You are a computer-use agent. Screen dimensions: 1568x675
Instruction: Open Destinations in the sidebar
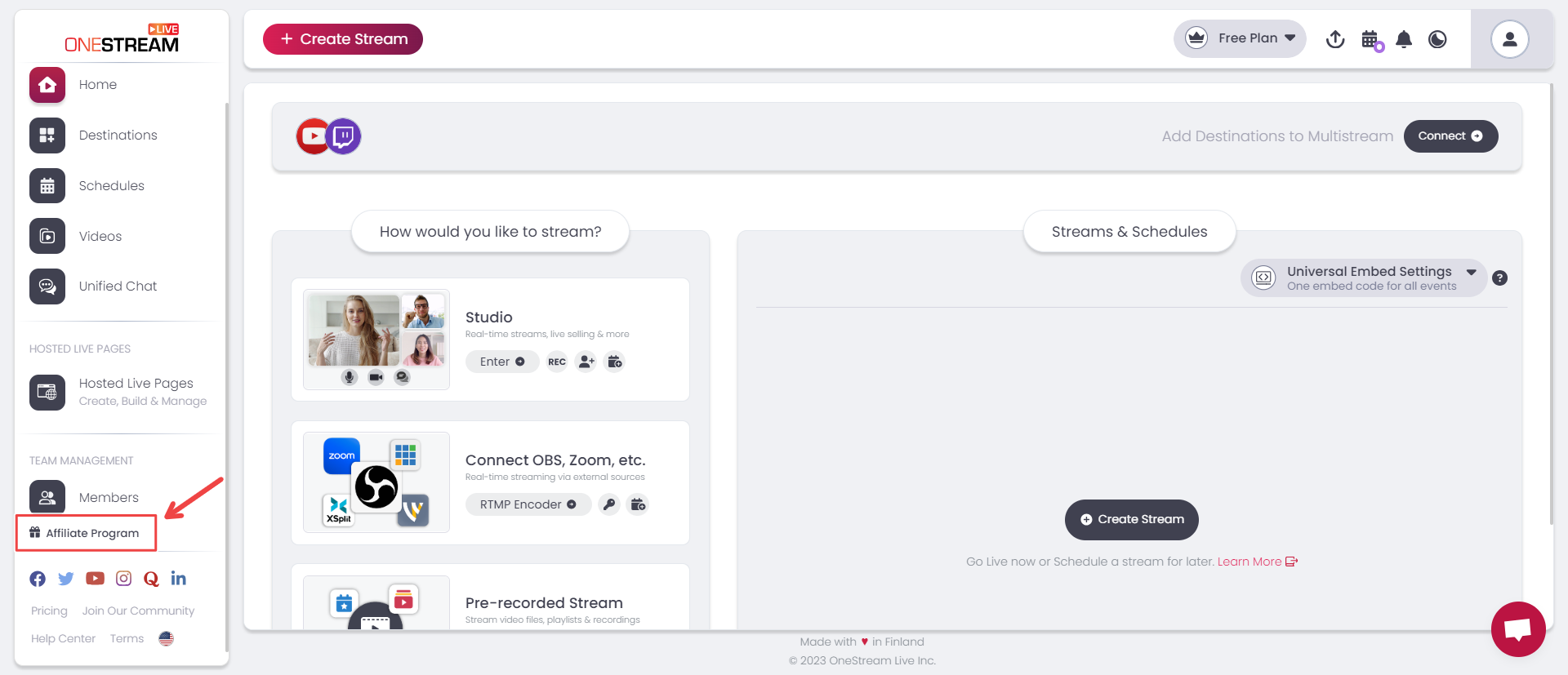click(x=118, y=135)
